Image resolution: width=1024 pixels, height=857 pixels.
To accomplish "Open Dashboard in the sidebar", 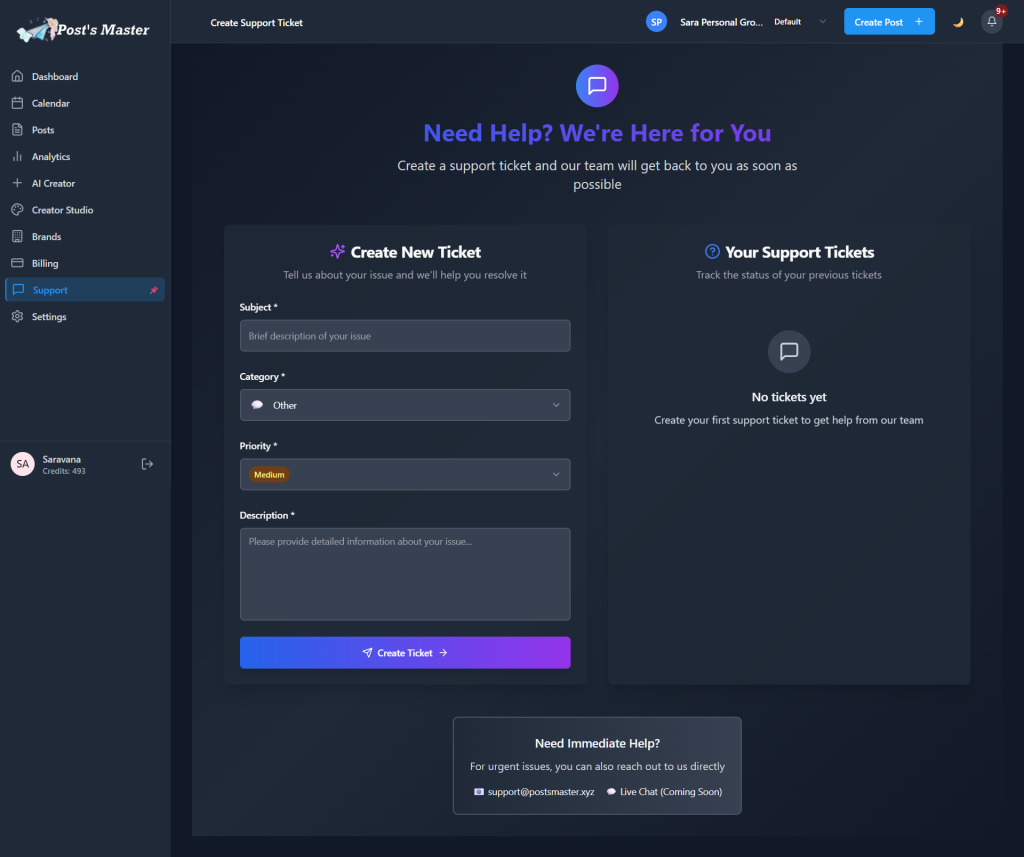I will click(55, 77).
